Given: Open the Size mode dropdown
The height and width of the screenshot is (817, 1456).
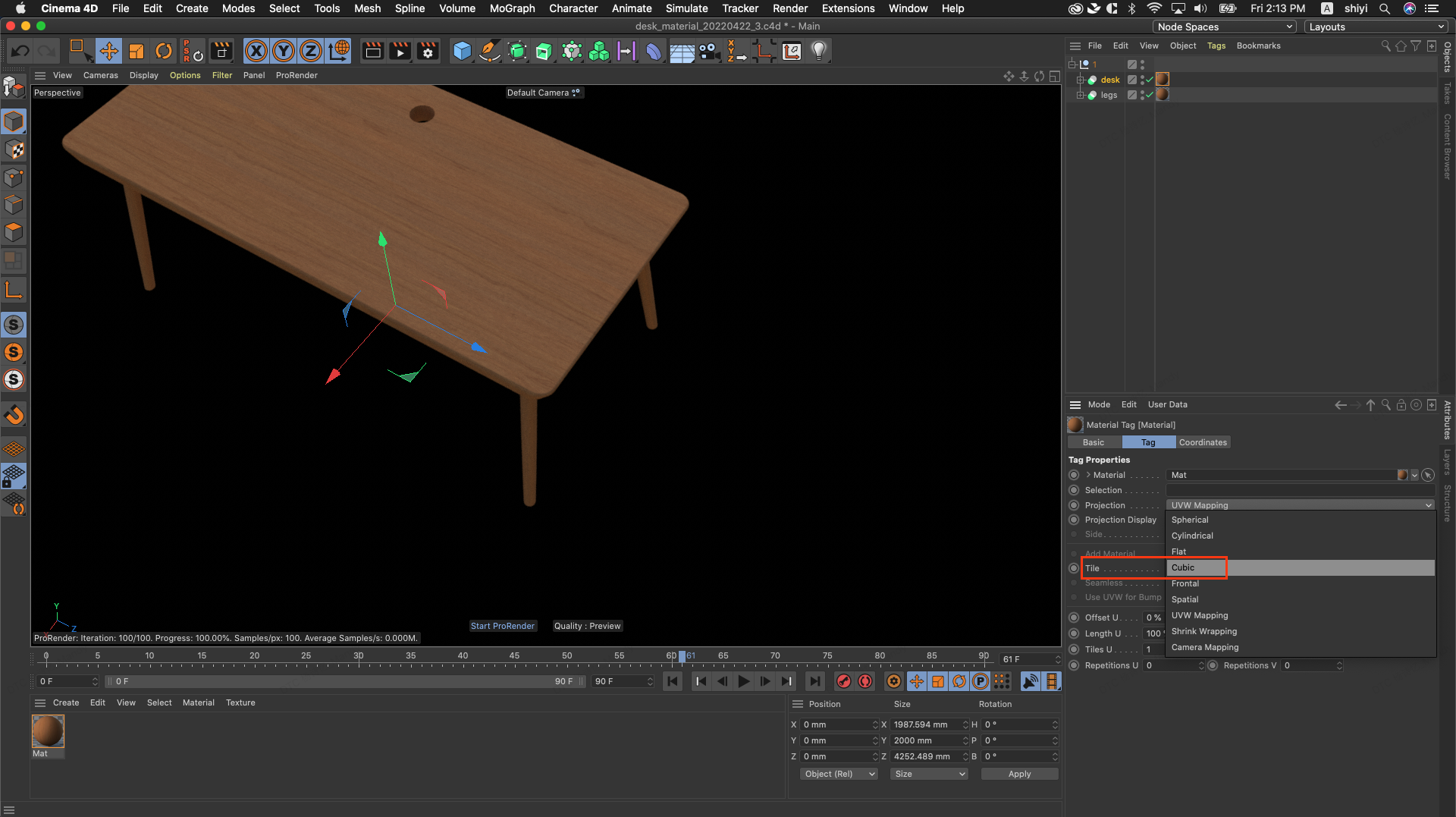Looking at the screenshot, I should click(x=929, y=774).
